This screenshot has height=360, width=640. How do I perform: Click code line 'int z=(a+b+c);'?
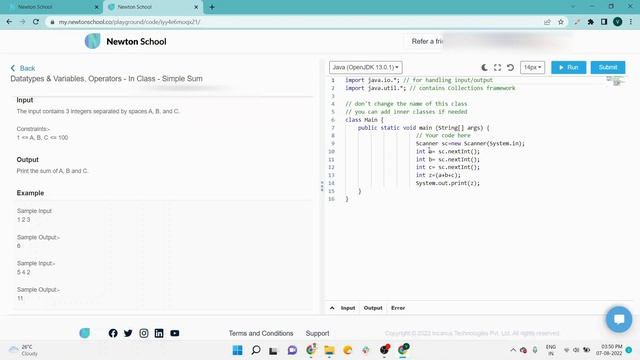click(438, 175)
